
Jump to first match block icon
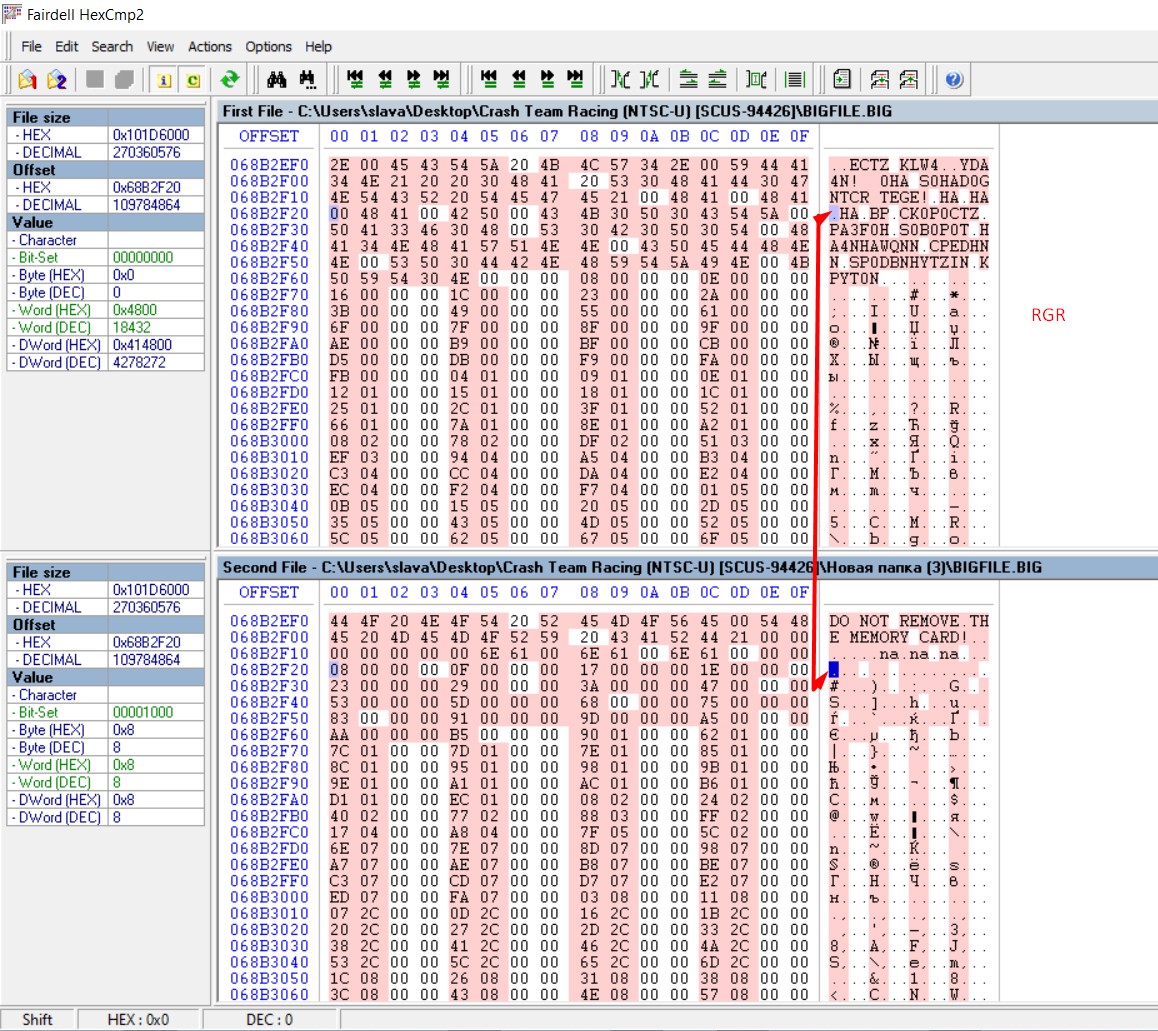[489, 79]
